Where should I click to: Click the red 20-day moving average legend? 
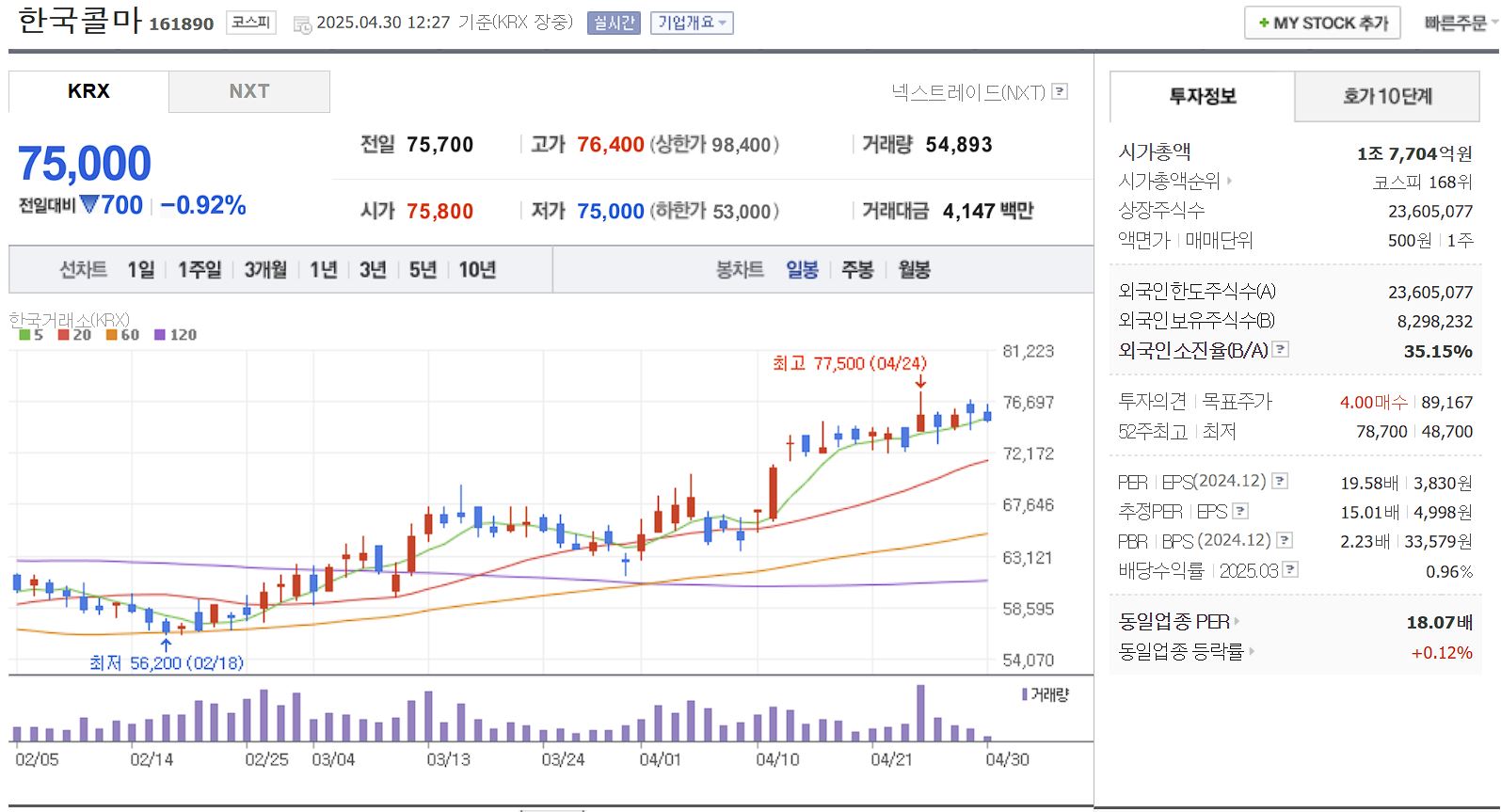(x=74, y=335)
